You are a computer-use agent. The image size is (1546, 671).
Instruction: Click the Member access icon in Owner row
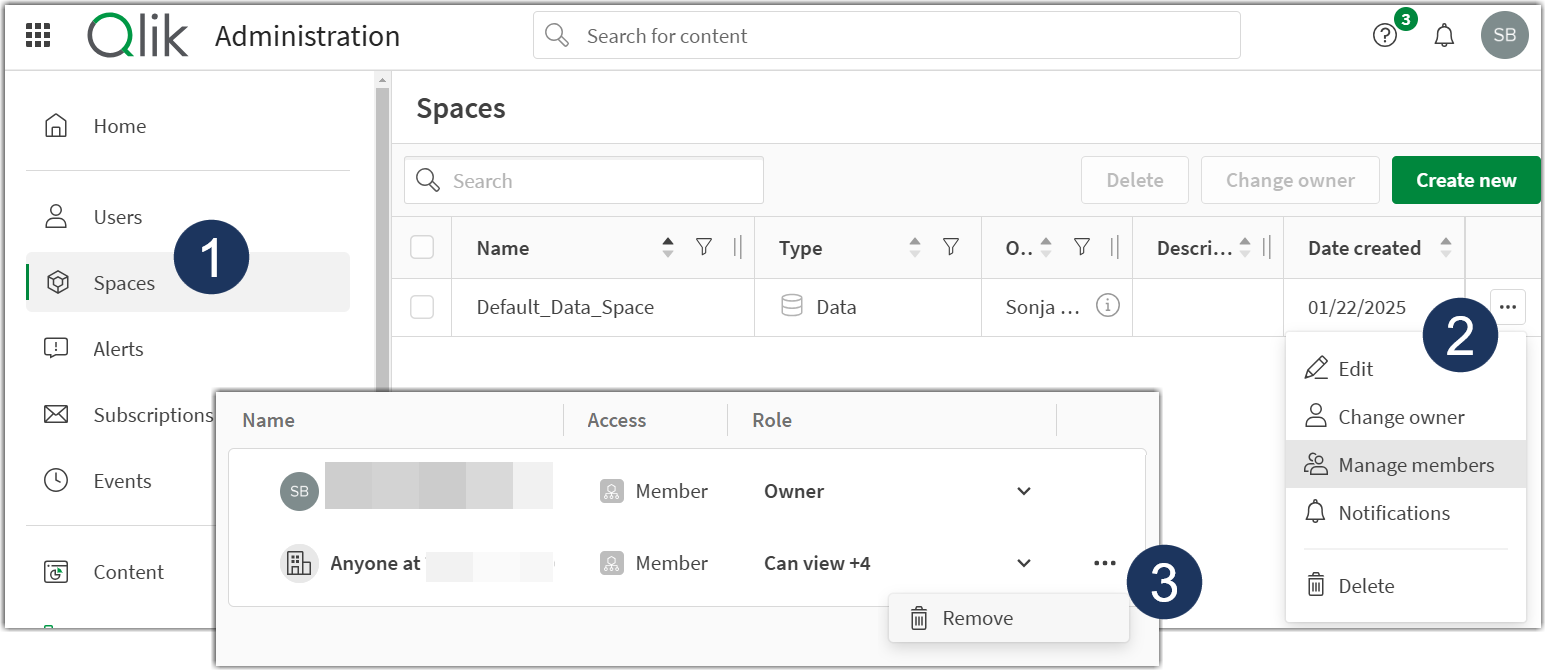pos(612,491)
